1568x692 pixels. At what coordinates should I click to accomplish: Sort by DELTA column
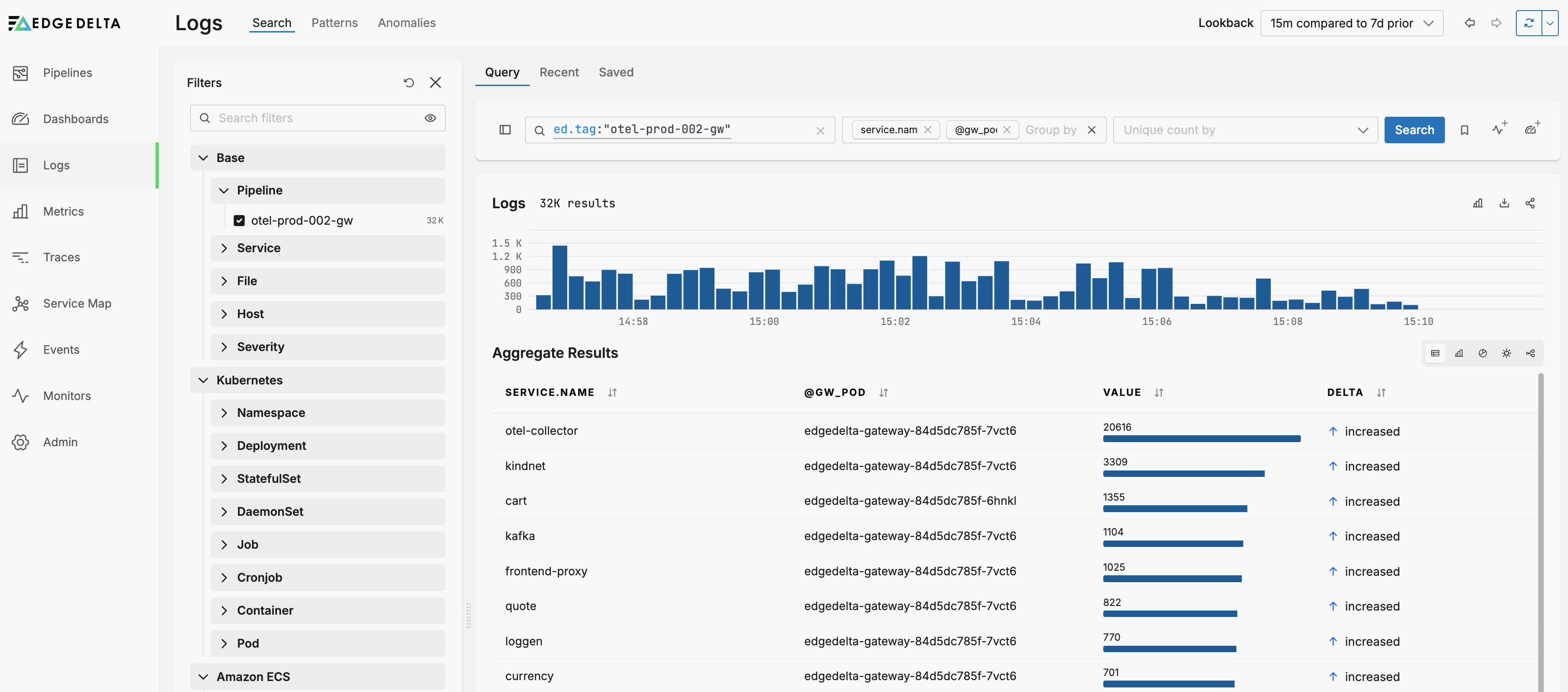point(1381,393)
